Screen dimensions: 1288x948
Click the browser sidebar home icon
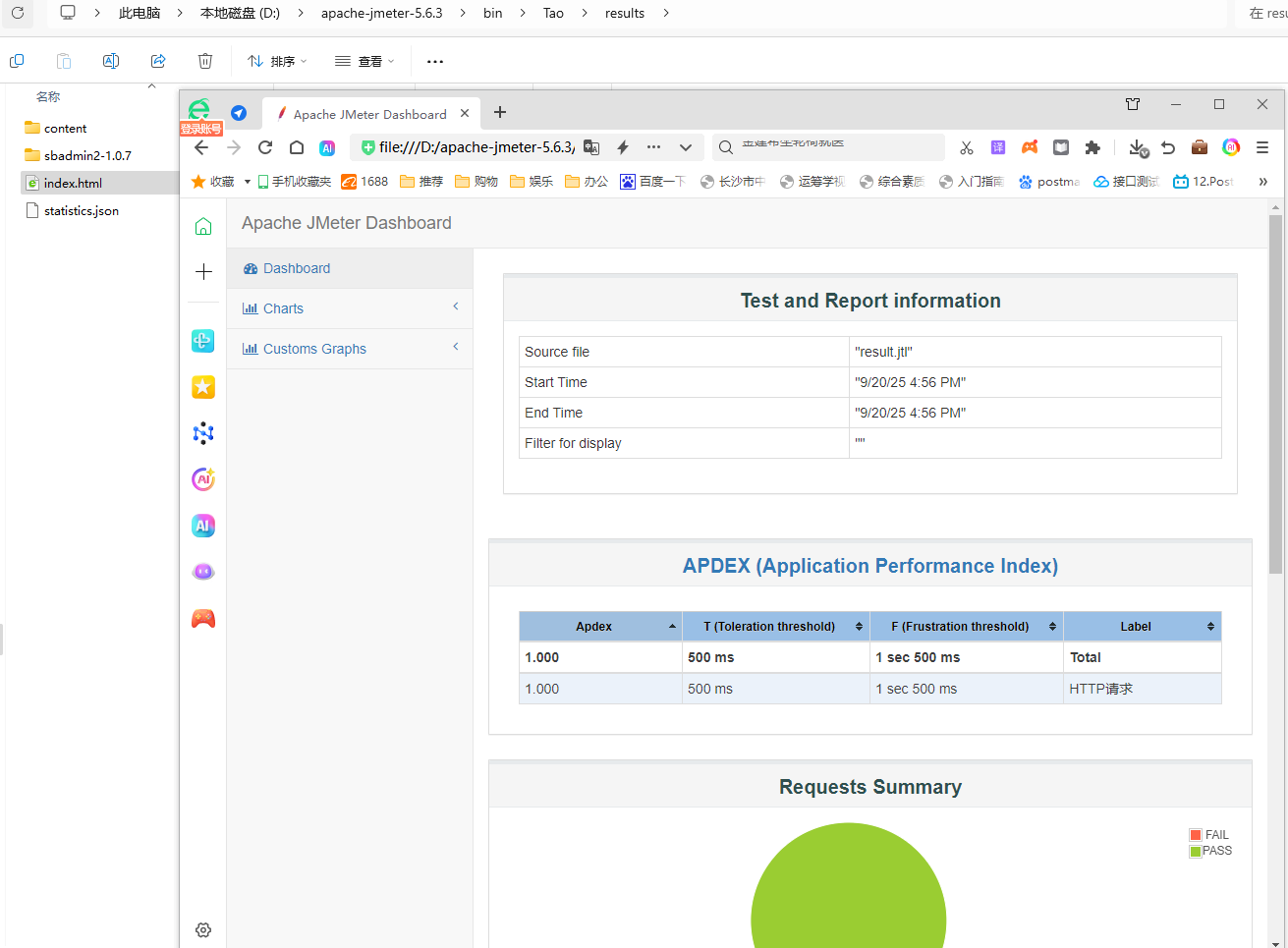pos(203,227)
